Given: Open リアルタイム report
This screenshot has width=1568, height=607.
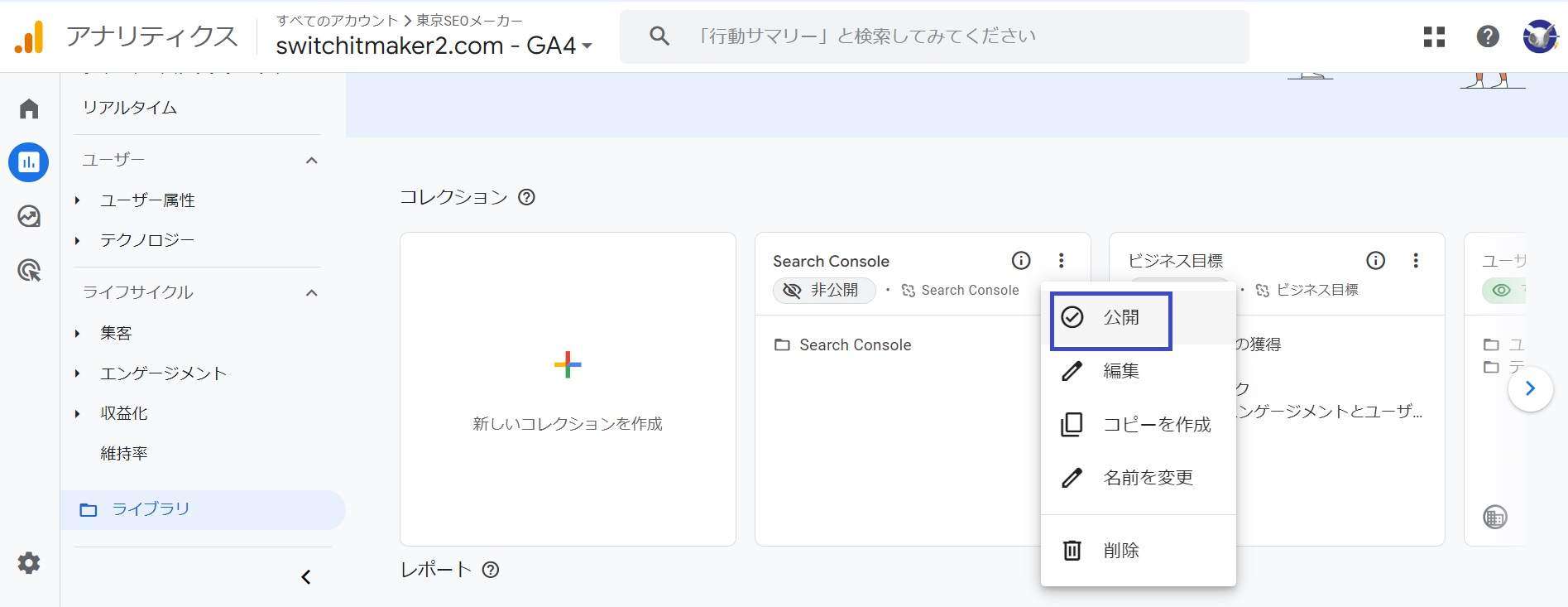Looking at the screenshot, I should coord(130,108).
